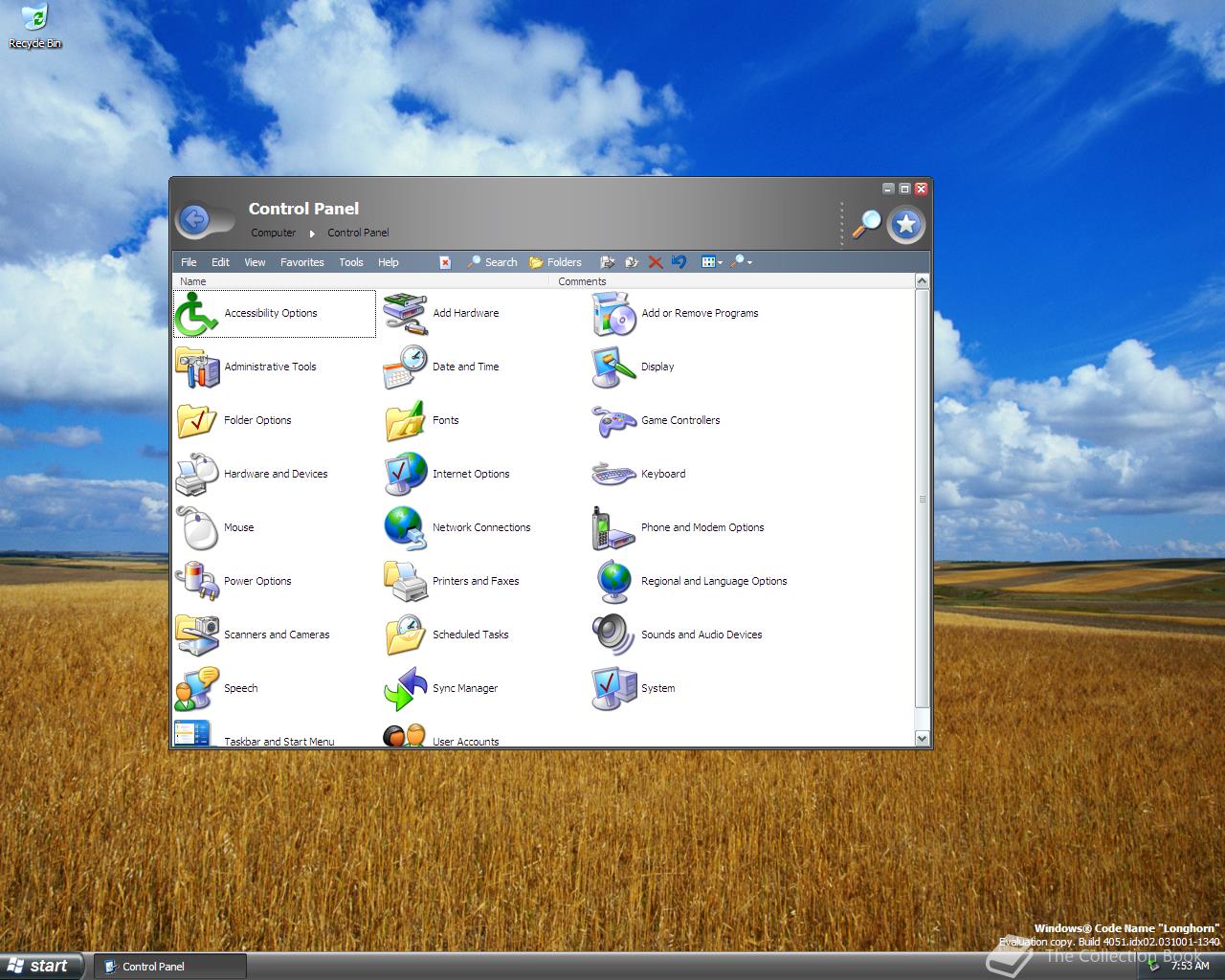Viewport: 1225px width, 980px height.
Task: Expand the Views dropdown button
Action: (712, 262)
